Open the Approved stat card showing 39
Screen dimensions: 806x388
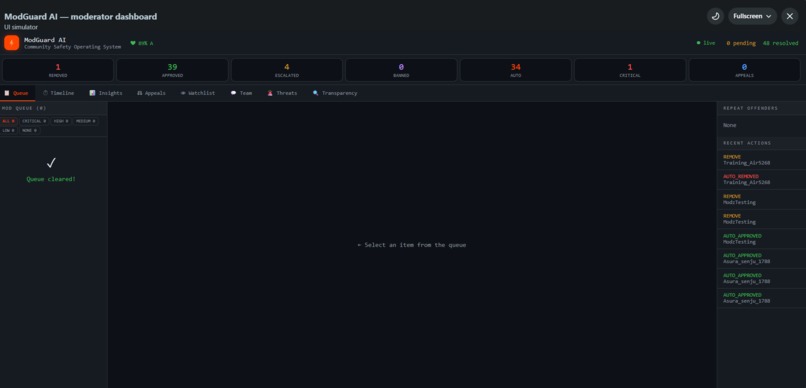tap(172, 70)
